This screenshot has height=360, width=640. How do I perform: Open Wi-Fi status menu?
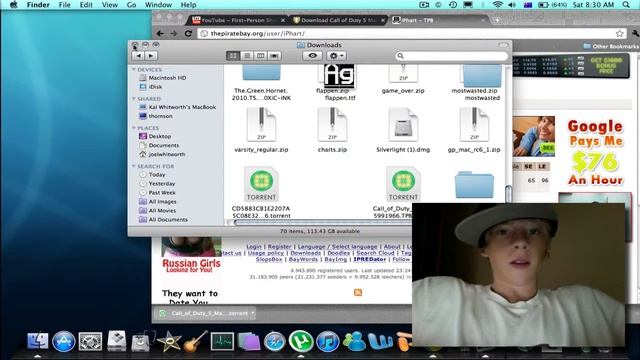(497, 5)
